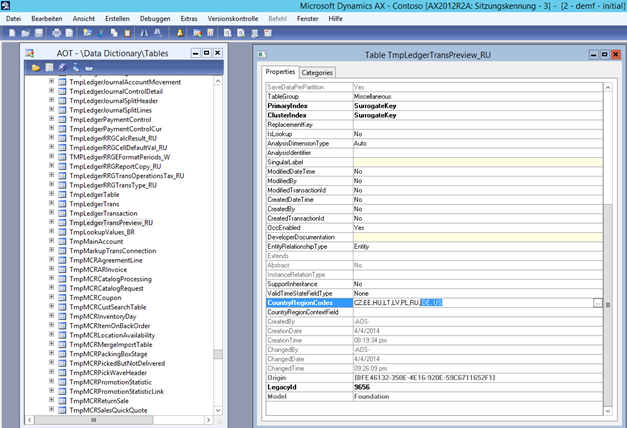This screenshot has height=428, width=627.
Task: Switch to the Categories tab
Action: click(x=317, y=72)
